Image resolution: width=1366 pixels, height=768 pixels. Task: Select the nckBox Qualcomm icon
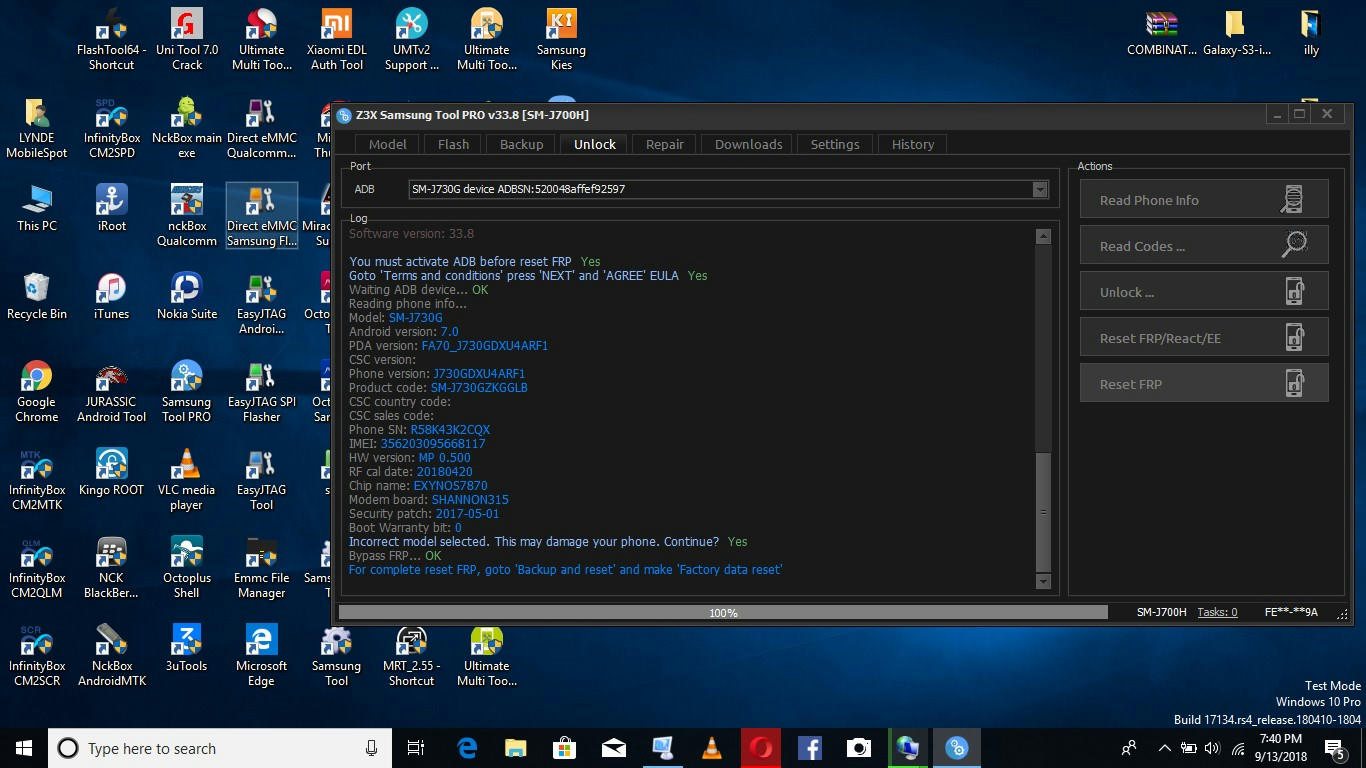point(187,216)
